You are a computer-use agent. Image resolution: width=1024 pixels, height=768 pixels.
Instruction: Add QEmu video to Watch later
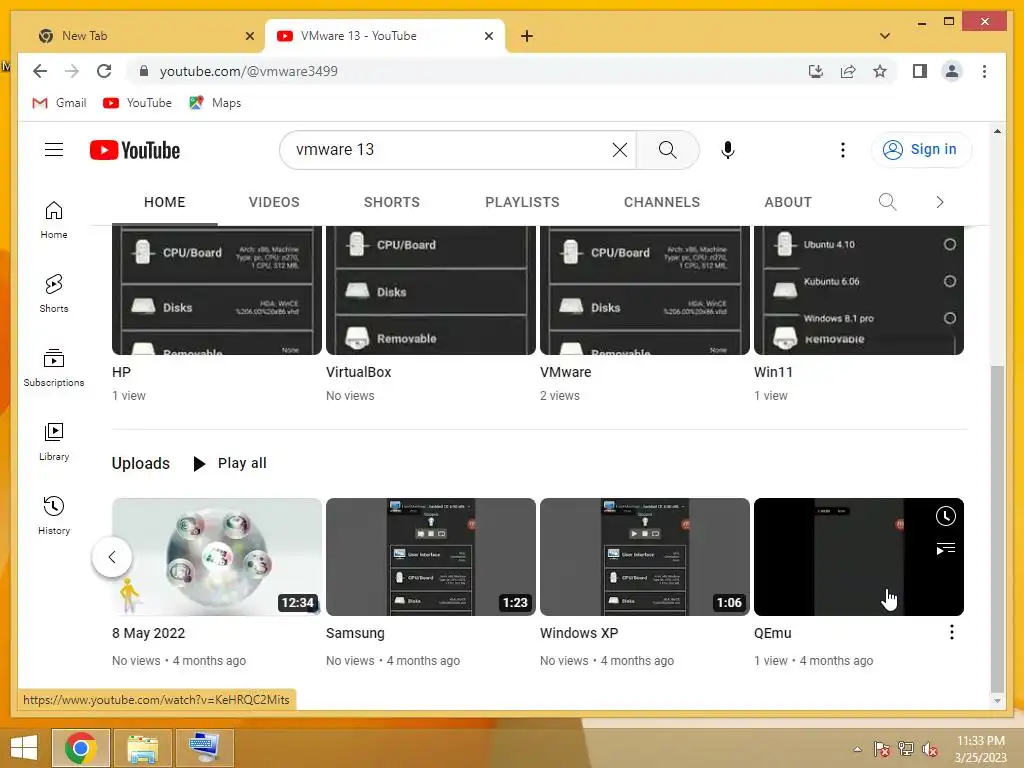(x=945, y=516)
